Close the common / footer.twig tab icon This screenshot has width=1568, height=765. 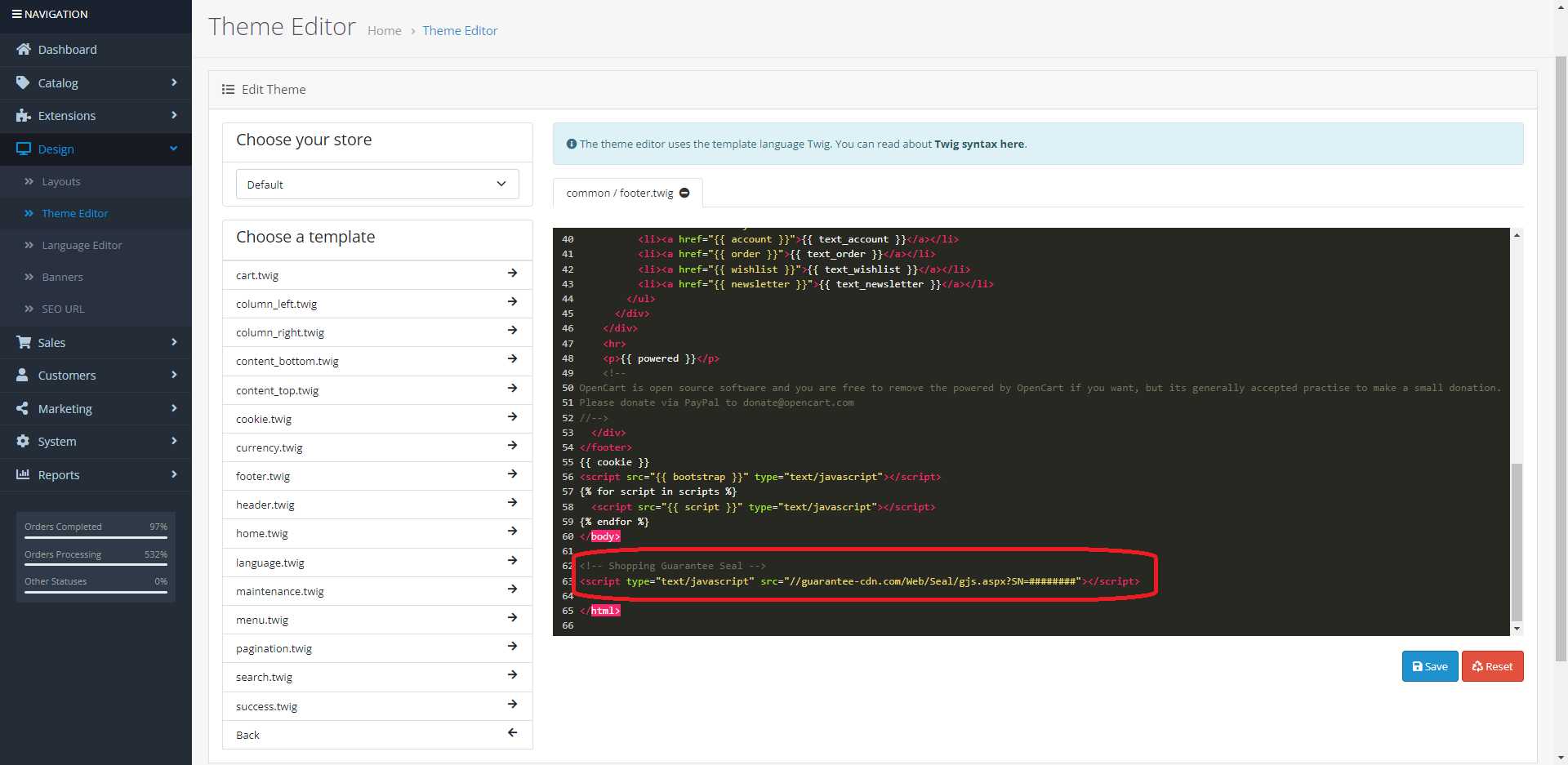coord(684,193)
